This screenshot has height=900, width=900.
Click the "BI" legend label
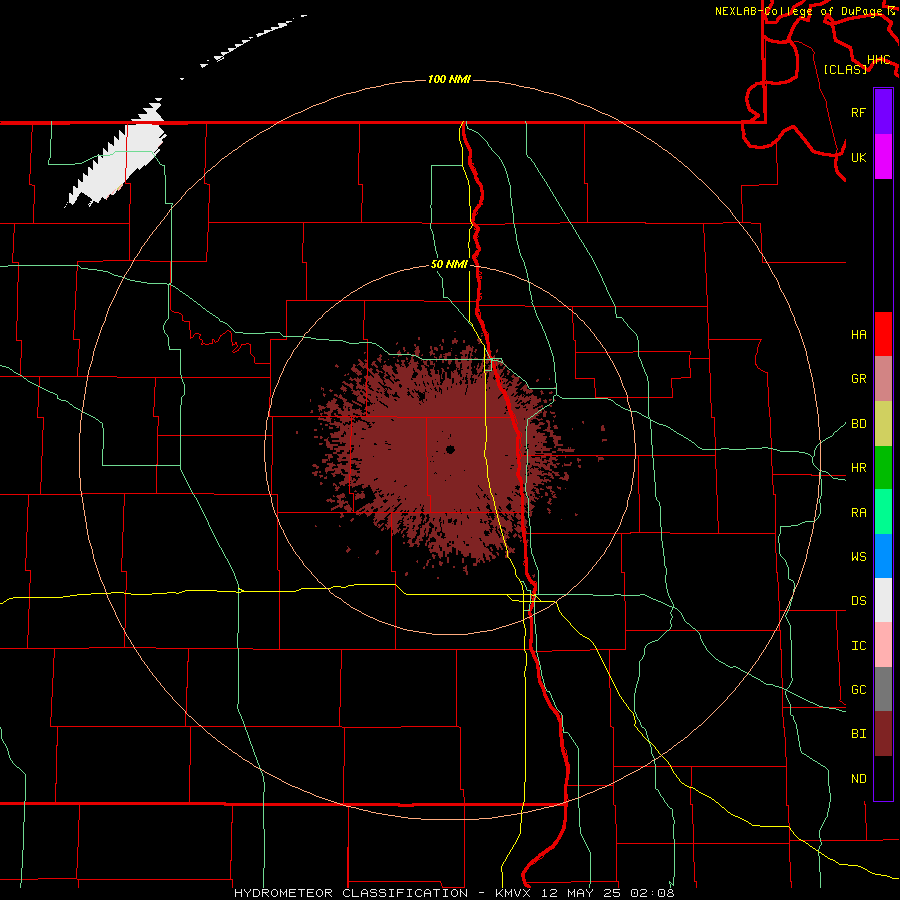click(858, 734)
